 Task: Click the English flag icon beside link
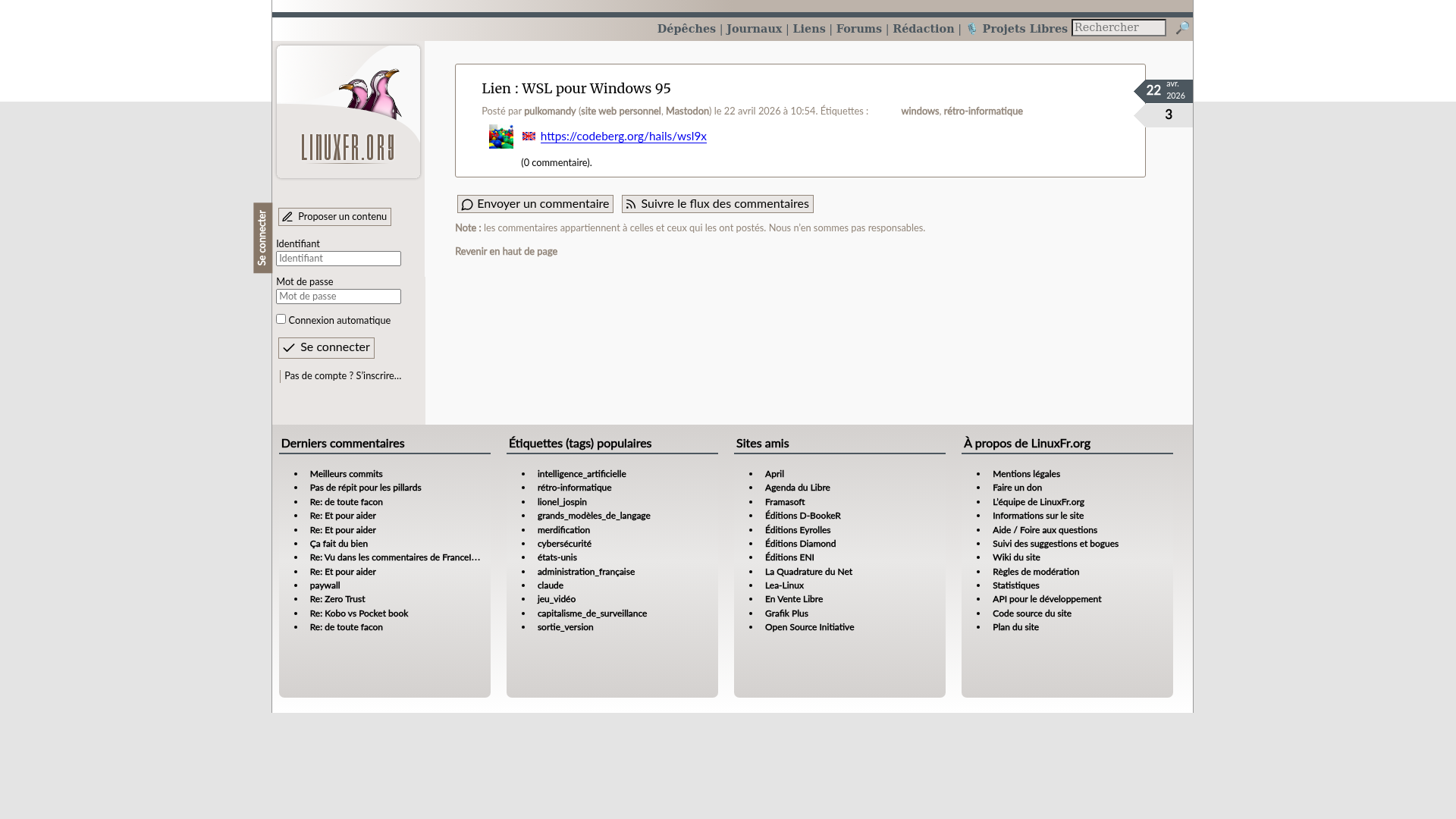coord(529,136)
